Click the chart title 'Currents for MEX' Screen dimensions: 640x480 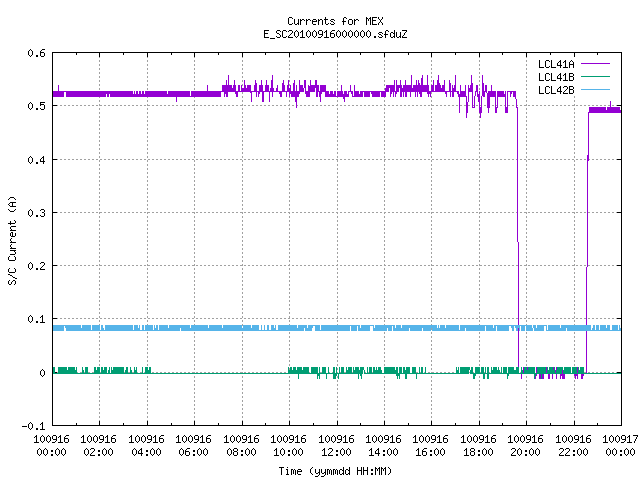point(335,21)
